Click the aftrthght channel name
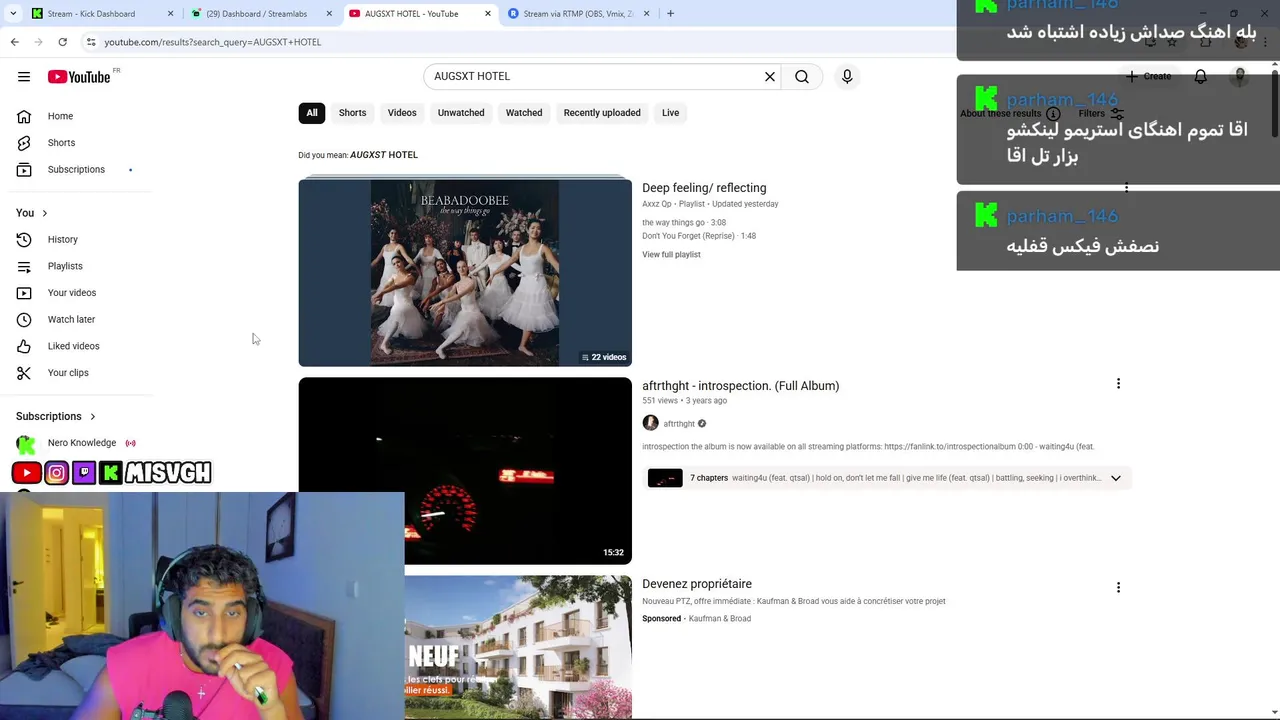 pyautogui.click(x=679, y=424)
